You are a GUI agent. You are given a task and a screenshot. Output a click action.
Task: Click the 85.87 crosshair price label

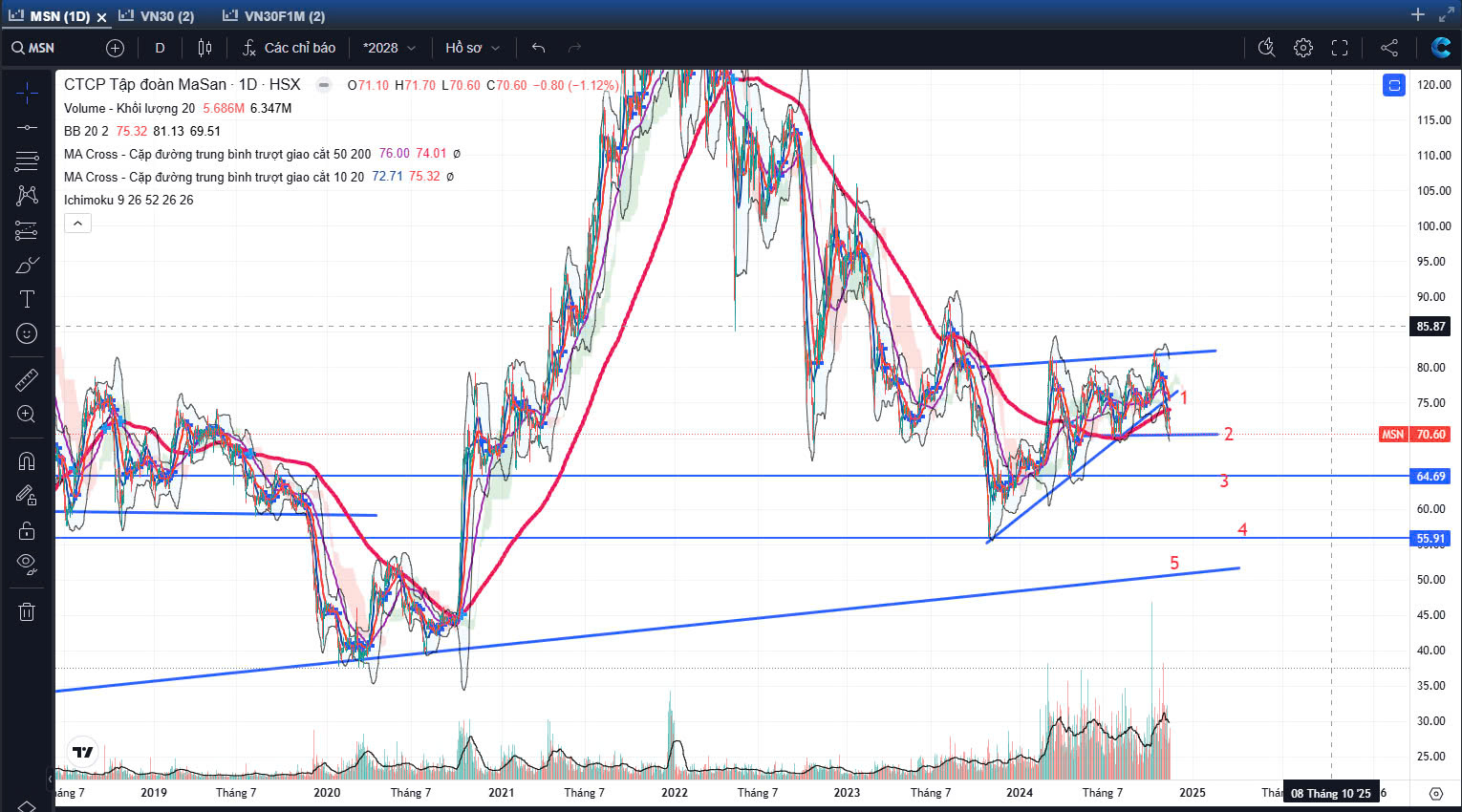[x=1430, y=326]
